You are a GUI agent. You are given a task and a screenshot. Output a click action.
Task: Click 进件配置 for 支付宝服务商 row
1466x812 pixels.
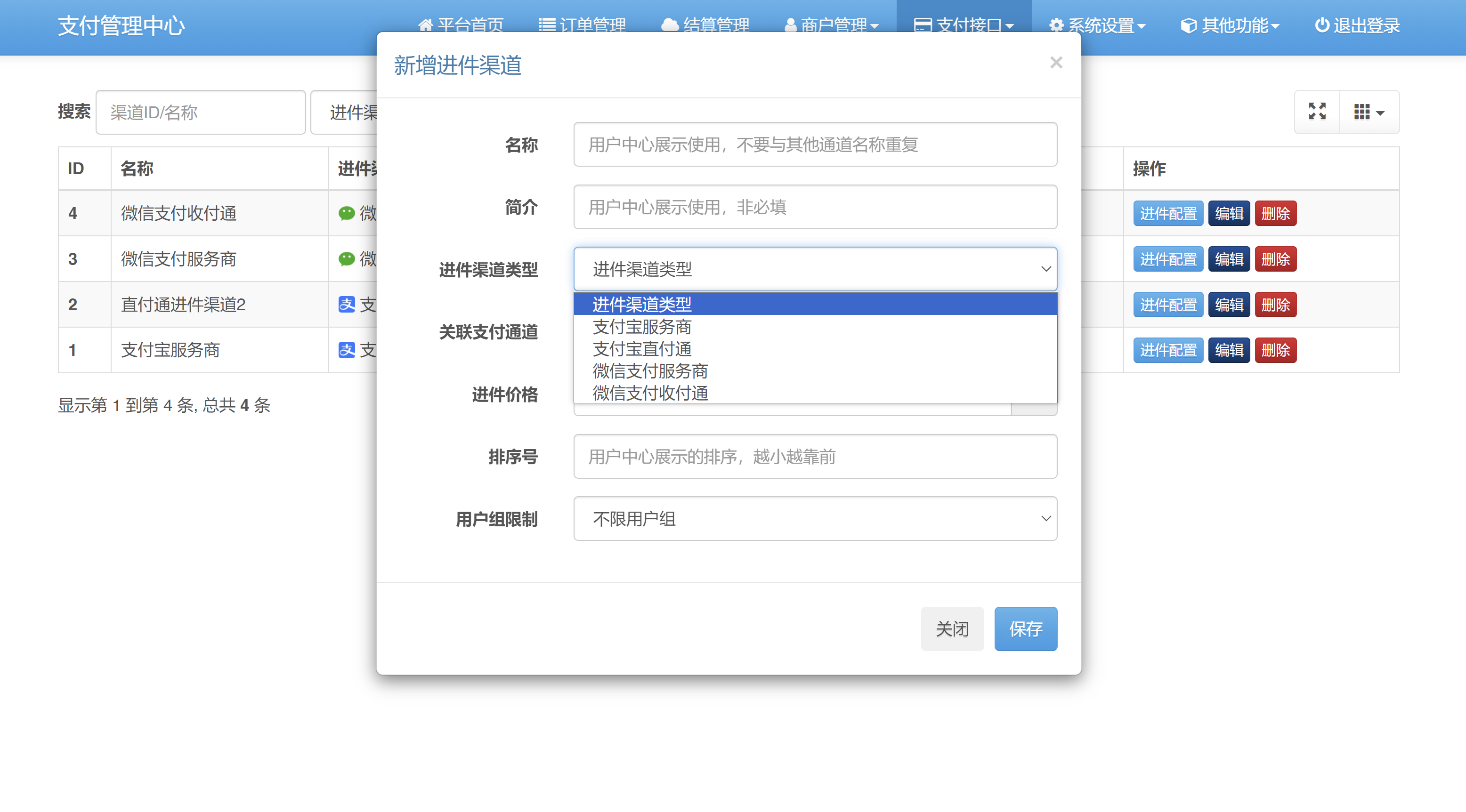click(1168, 350)
